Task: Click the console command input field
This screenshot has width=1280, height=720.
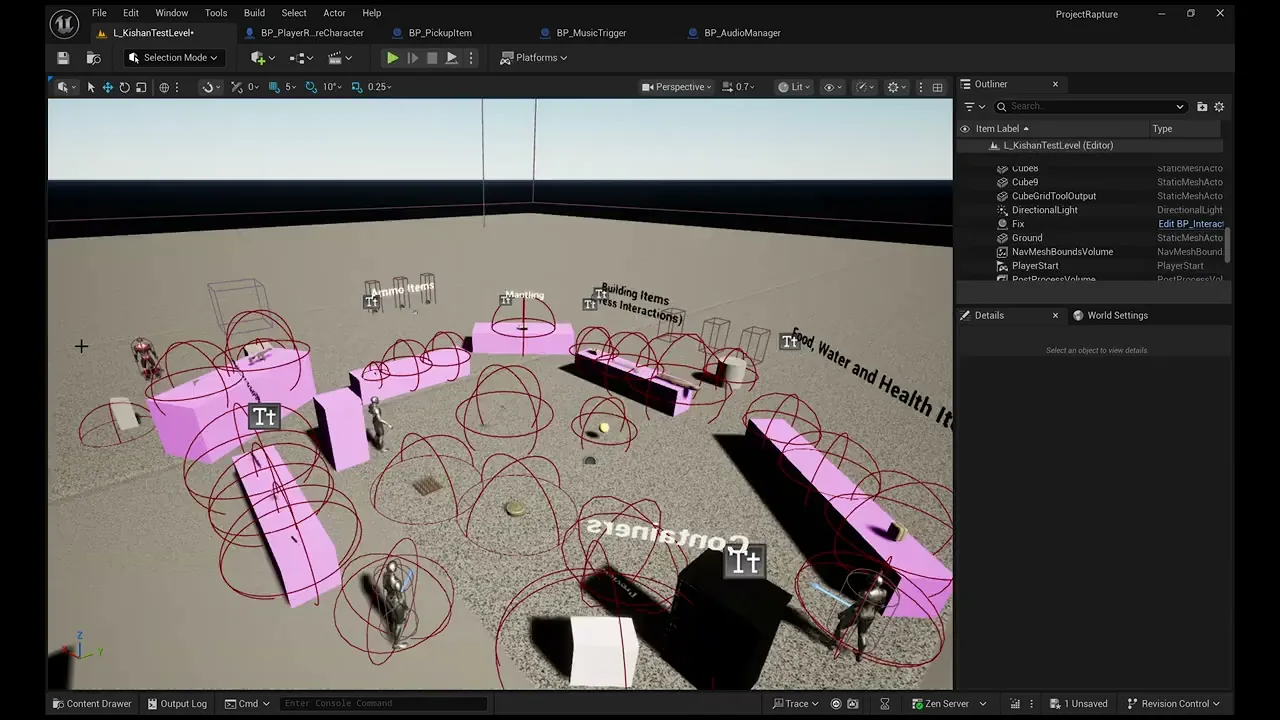Action: (384, 704)
